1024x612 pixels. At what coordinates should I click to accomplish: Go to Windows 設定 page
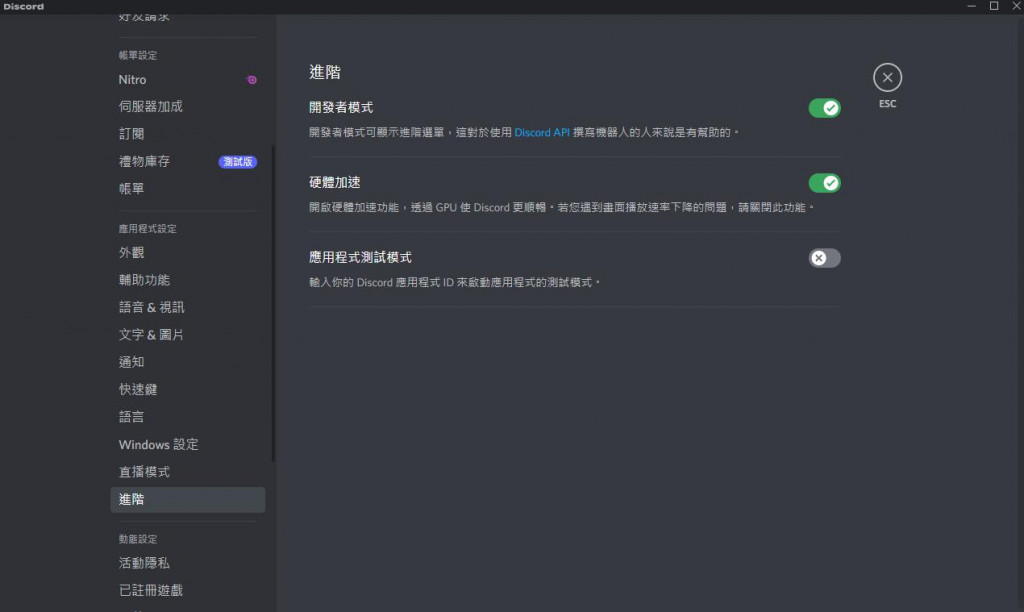pyautogui.click(x=187, y=445)
